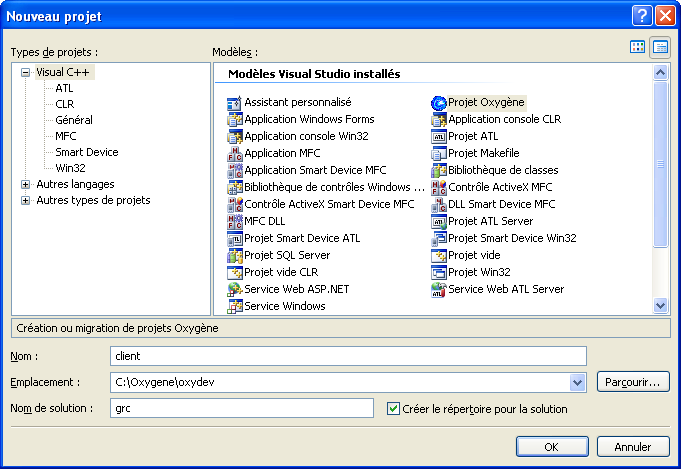Pick the Application console CLR icon
The image size is (681, 469).
[438, 119]
